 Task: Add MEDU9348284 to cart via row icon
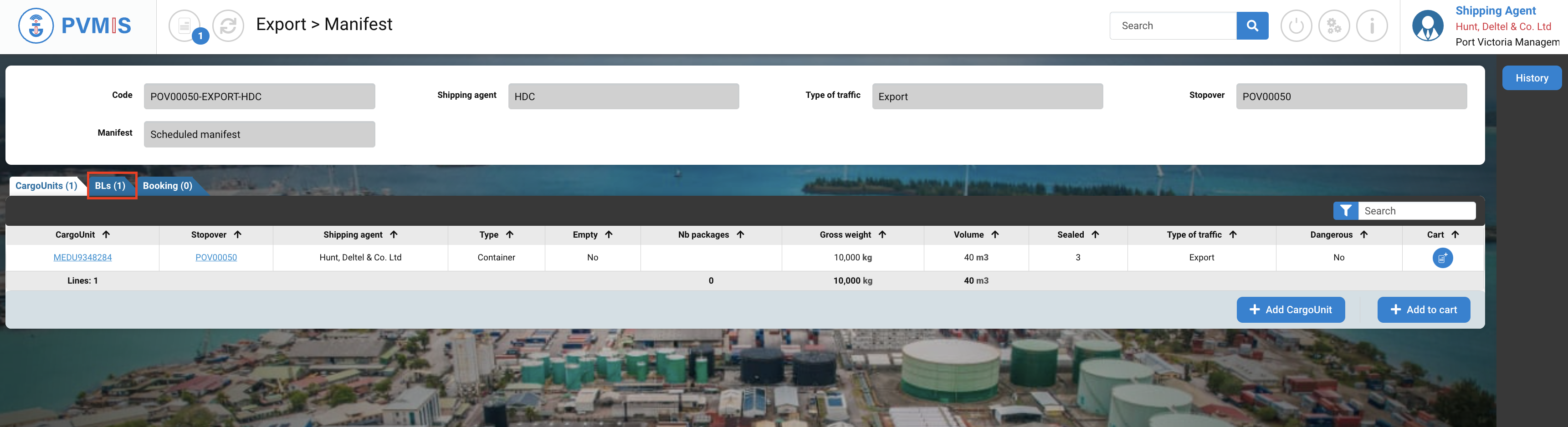(x=1442, y=258)
